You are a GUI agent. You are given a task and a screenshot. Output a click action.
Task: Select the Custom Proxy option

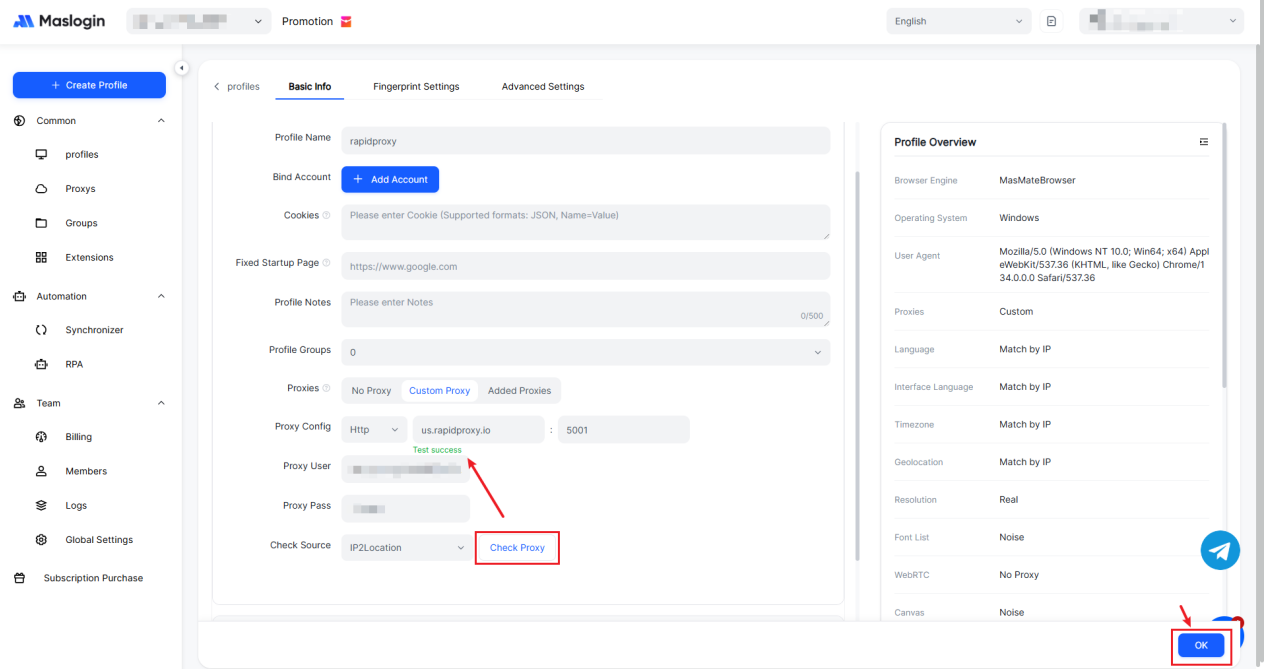click(439, 390)
